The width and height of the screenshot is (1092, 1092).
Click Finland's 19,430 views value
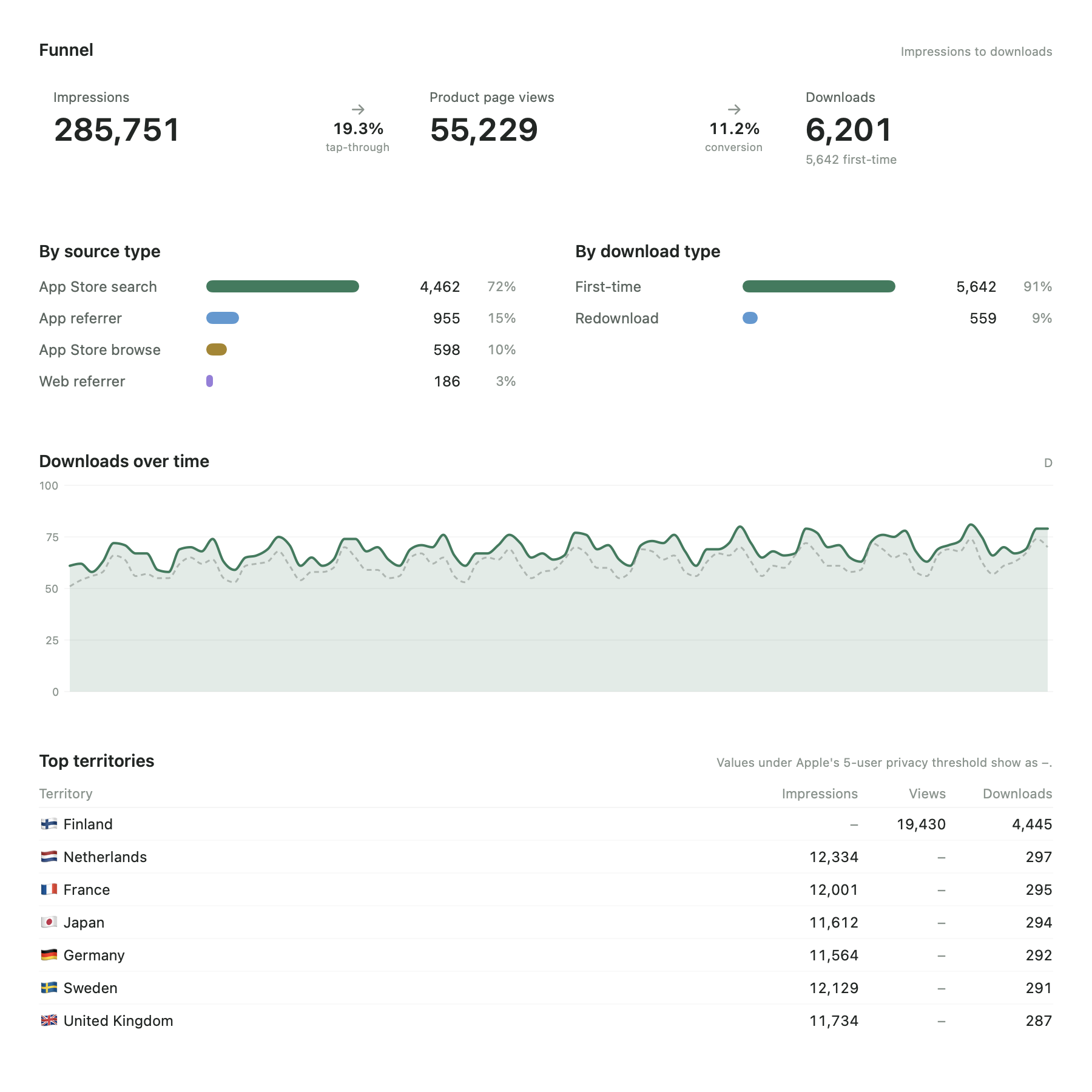(x=921, y=824)
